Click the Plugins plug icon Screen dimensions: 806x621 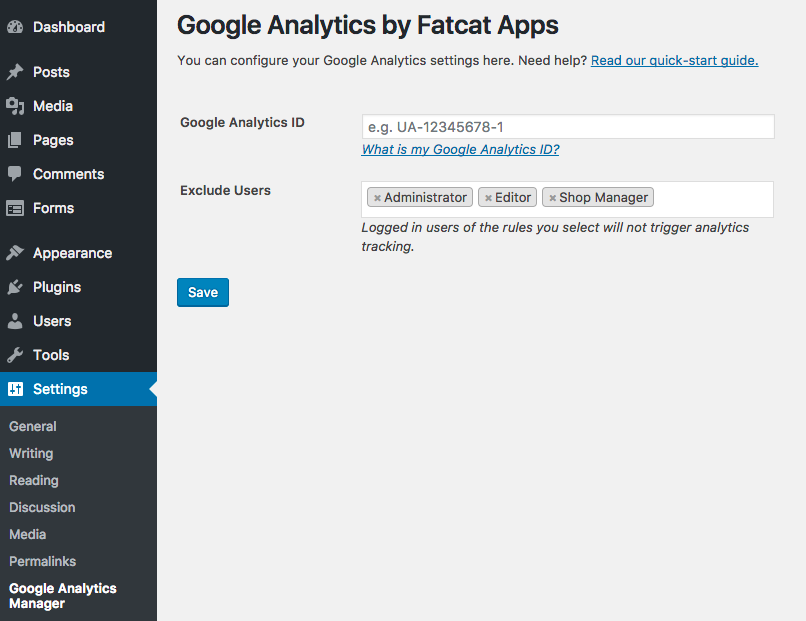[15, 287]
